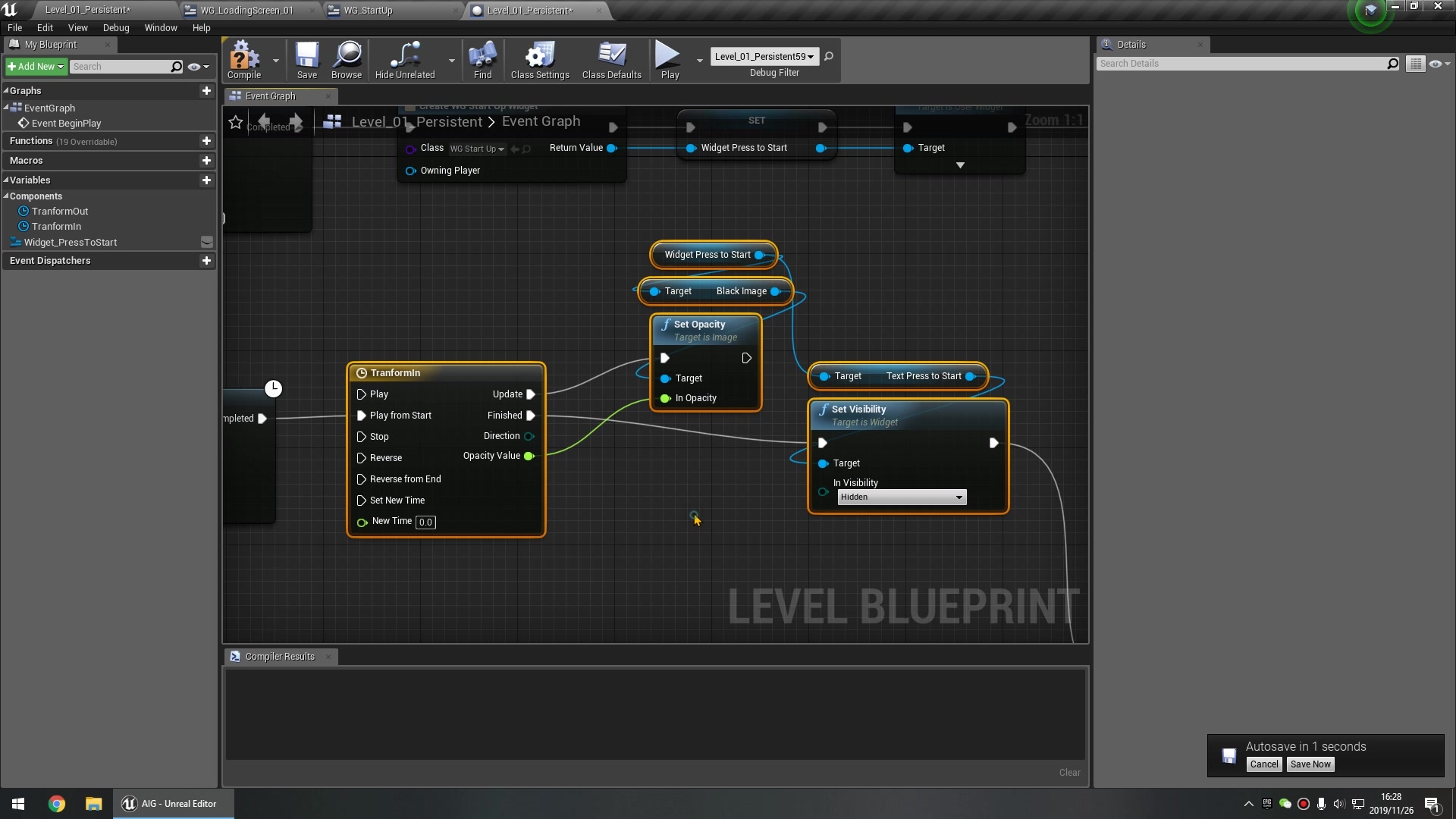Open Class Defaults
This screenshot has height=819, width=1456.
pyautogui.click(x=611, y=59)
